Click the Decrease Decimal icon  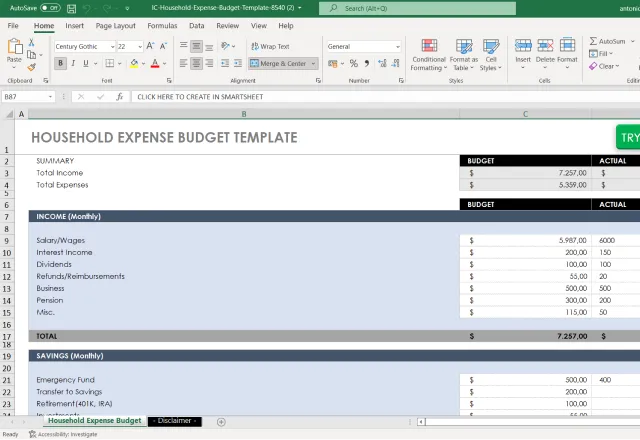[x=395, y=63]
